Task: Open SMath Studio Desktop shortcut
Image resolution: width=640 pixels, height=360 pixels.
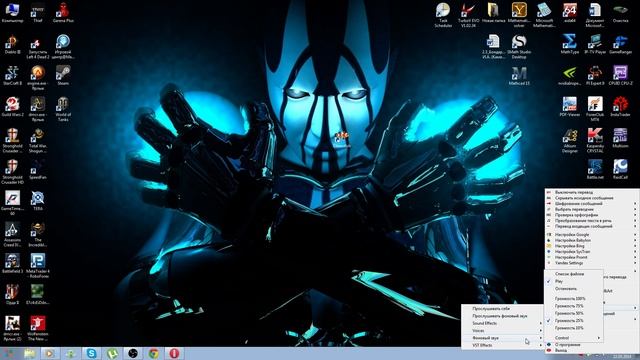Action: pyautogui.click(x=519, y=47)
